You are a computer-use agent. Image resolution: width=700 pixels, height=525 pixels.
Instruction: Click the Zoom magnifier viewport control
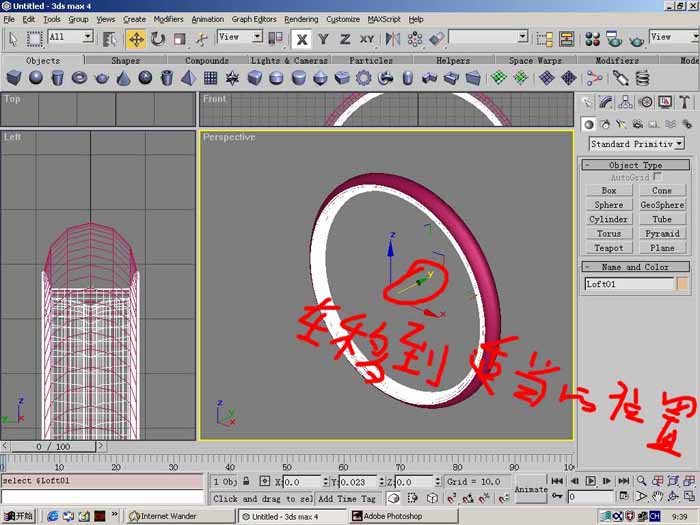[x=642, y=481]
